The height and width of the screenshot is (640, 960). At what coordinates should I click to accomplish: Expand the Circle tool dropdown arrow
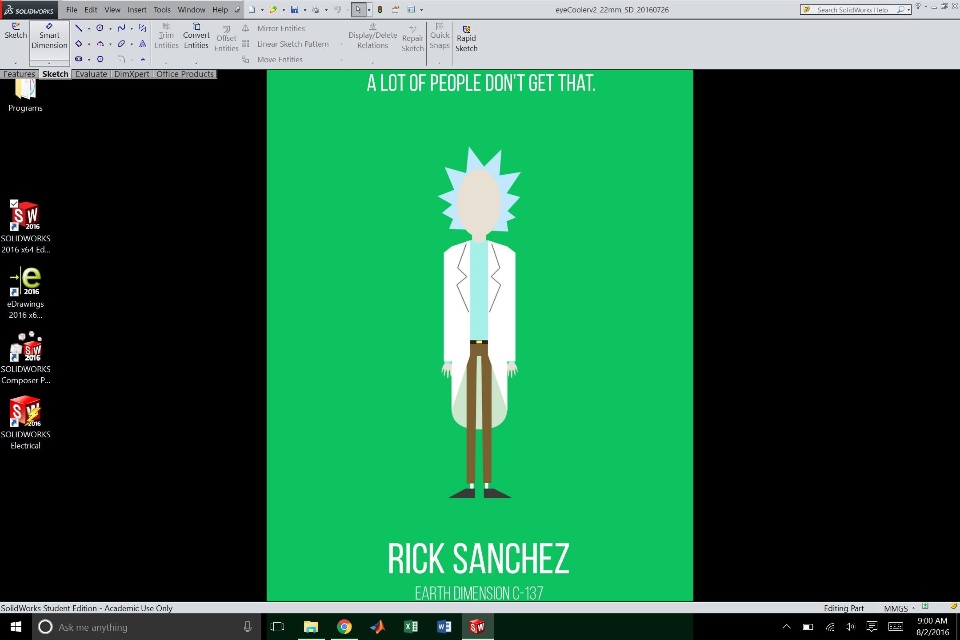coord(110,29)
